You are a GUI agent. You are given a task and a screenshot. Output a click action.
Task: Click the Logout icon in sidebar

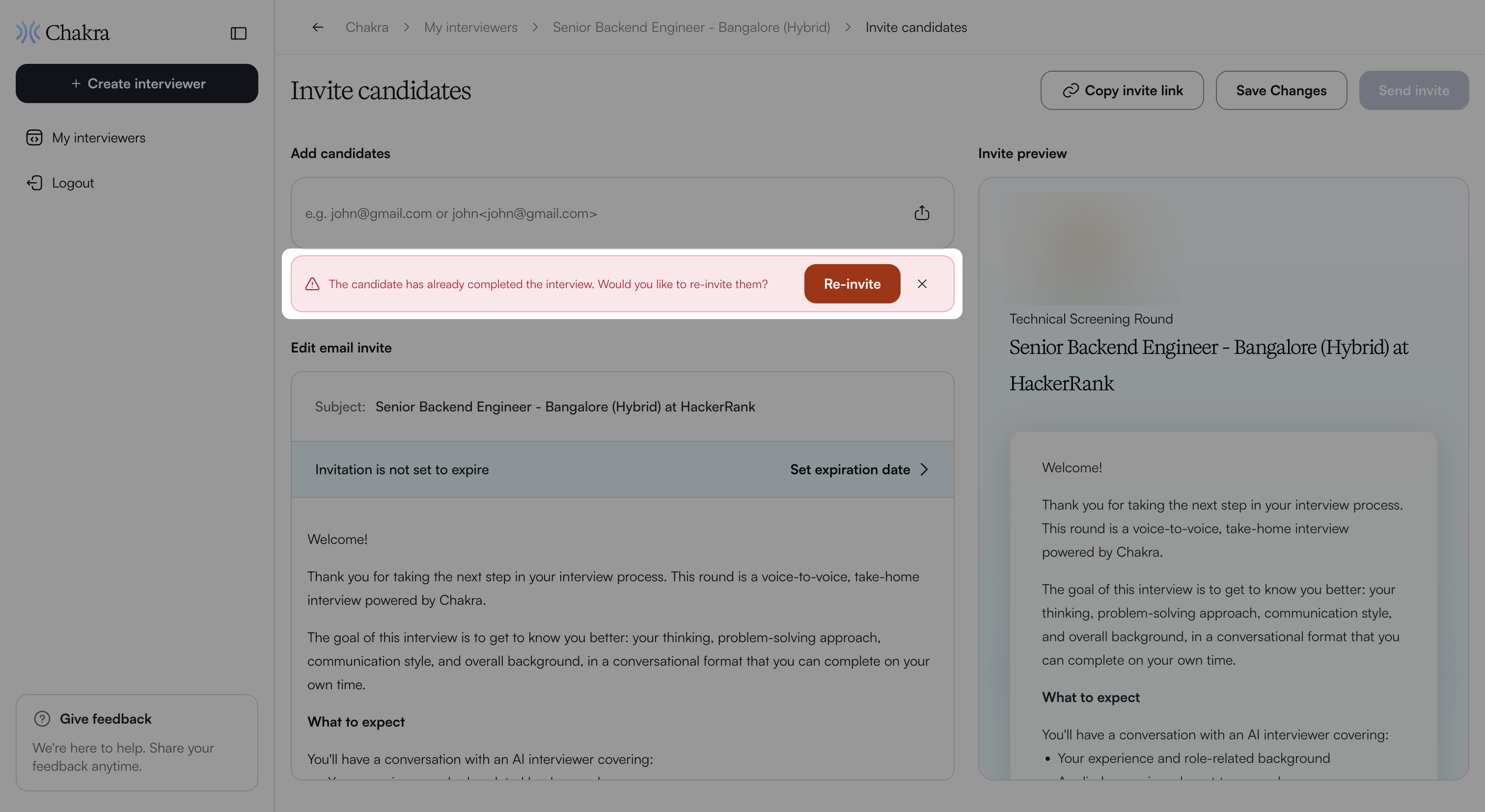[x=34, y=183]
